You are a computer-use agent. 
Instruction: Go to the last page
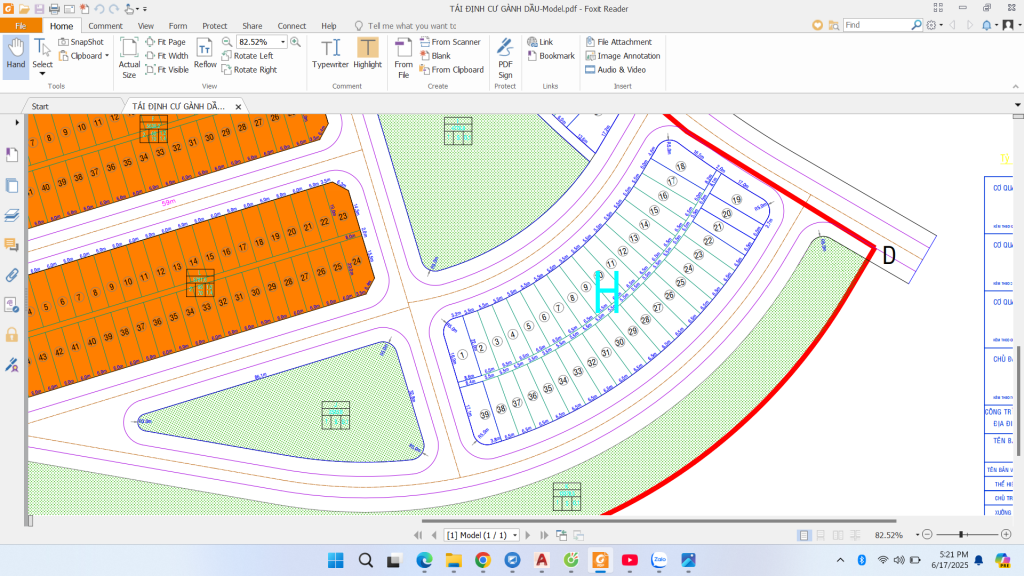click(544, 535)
